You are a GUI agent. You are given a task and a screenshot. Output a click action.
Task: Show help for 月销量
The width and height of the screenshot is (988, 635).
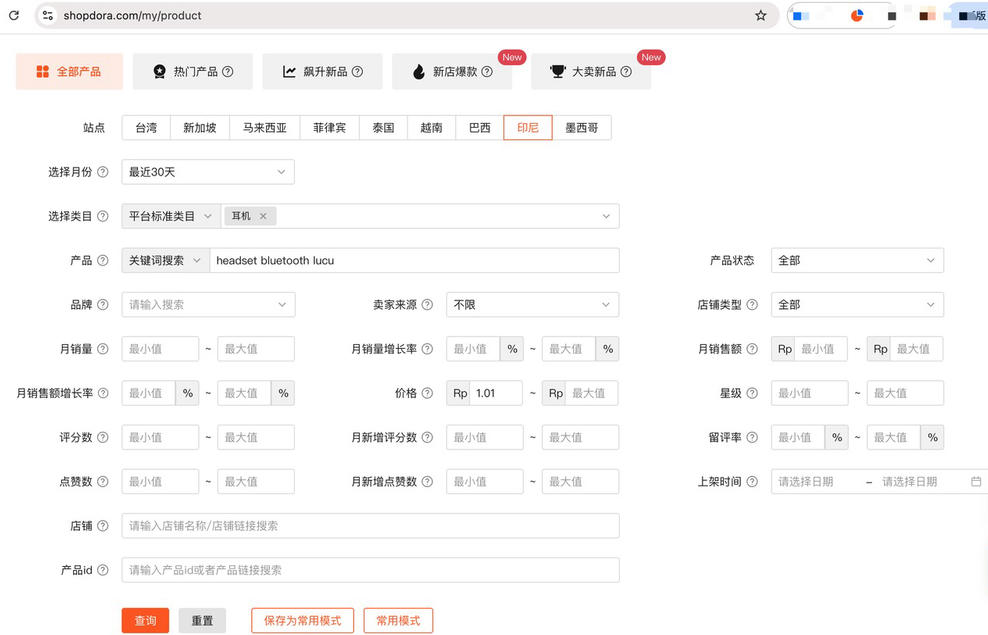point(103,349)
